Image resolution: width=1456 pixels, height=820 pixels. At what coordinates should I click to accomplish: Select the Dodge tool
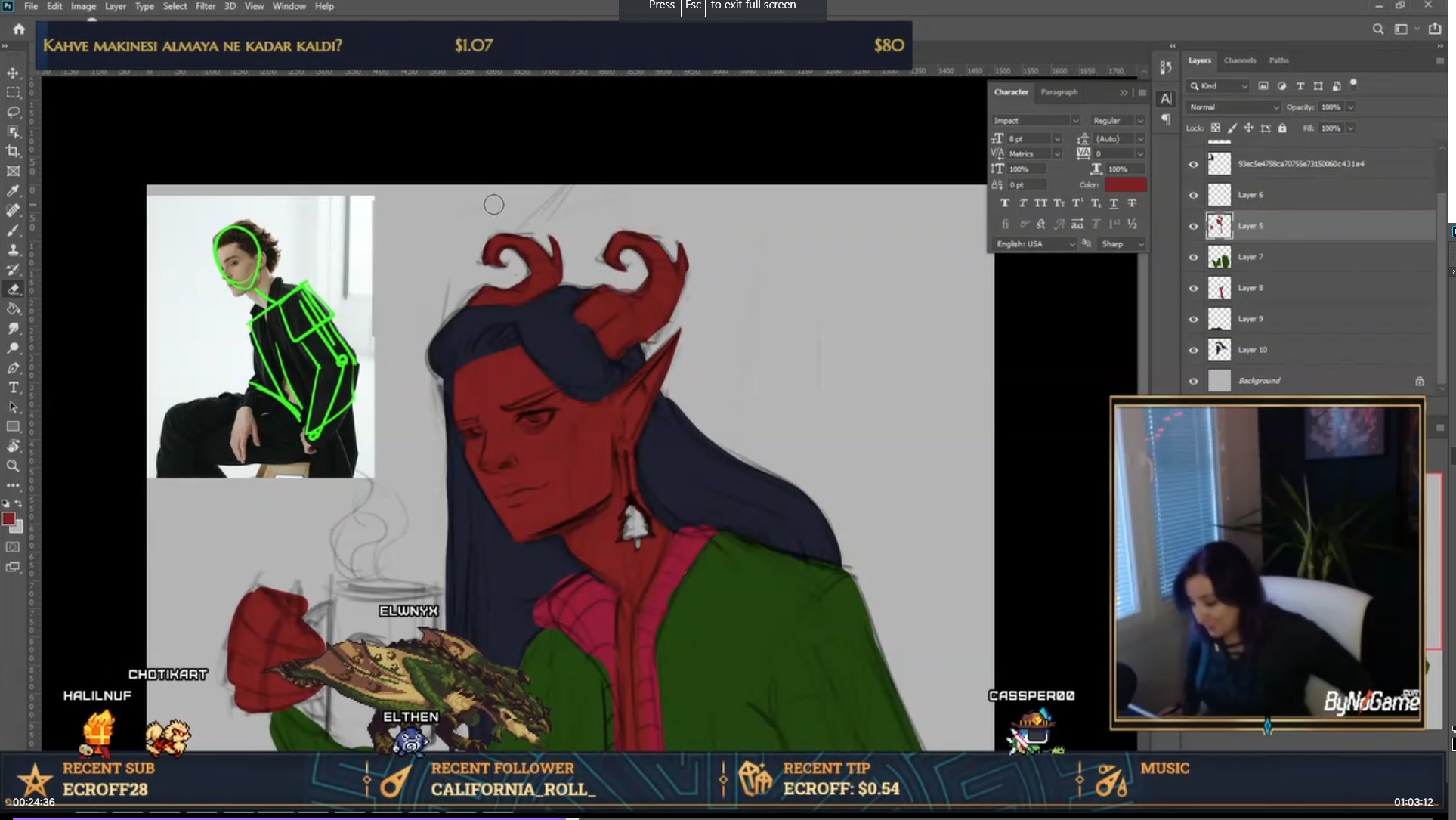coord(13,348)
